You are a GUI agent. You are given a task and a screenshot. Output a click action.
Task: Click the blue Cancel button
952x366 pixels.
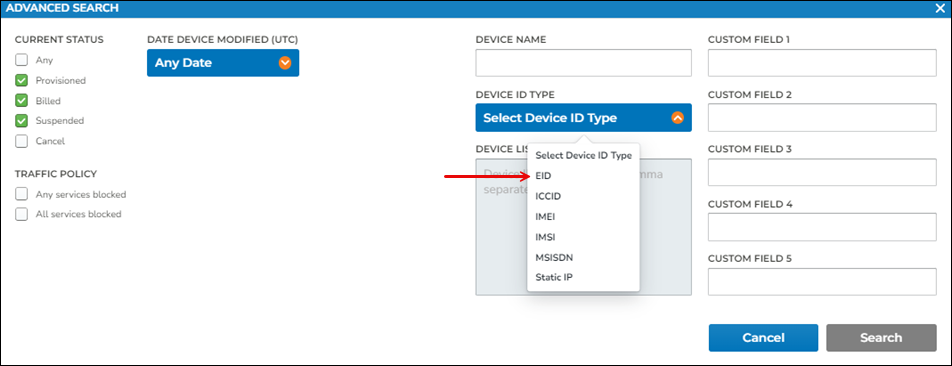click(763, 337)
